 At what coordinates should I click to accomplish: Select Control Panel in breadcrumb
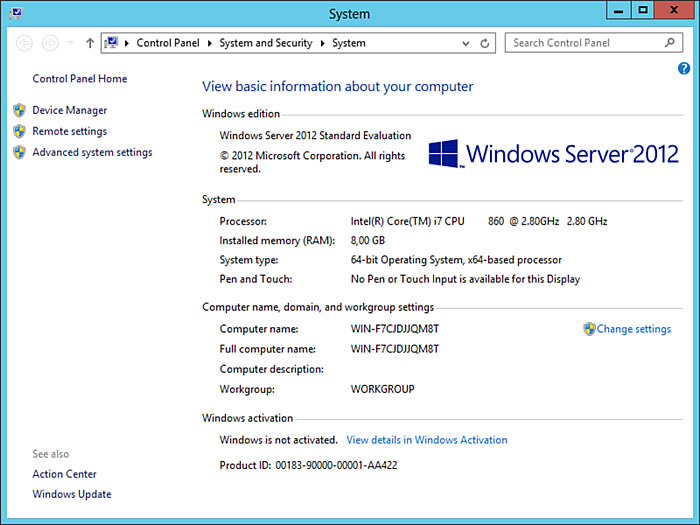168,43
